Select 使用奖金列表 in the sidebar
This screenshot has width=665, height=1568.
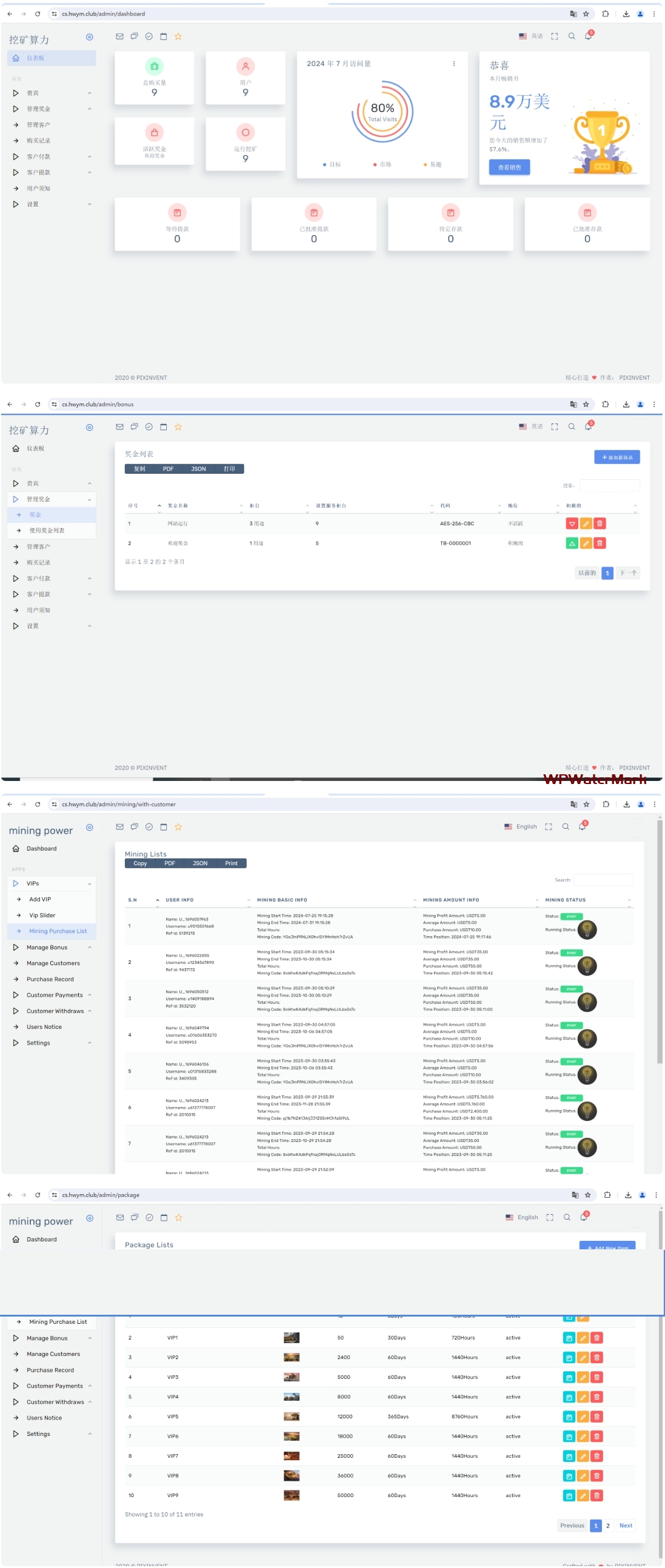47,531
